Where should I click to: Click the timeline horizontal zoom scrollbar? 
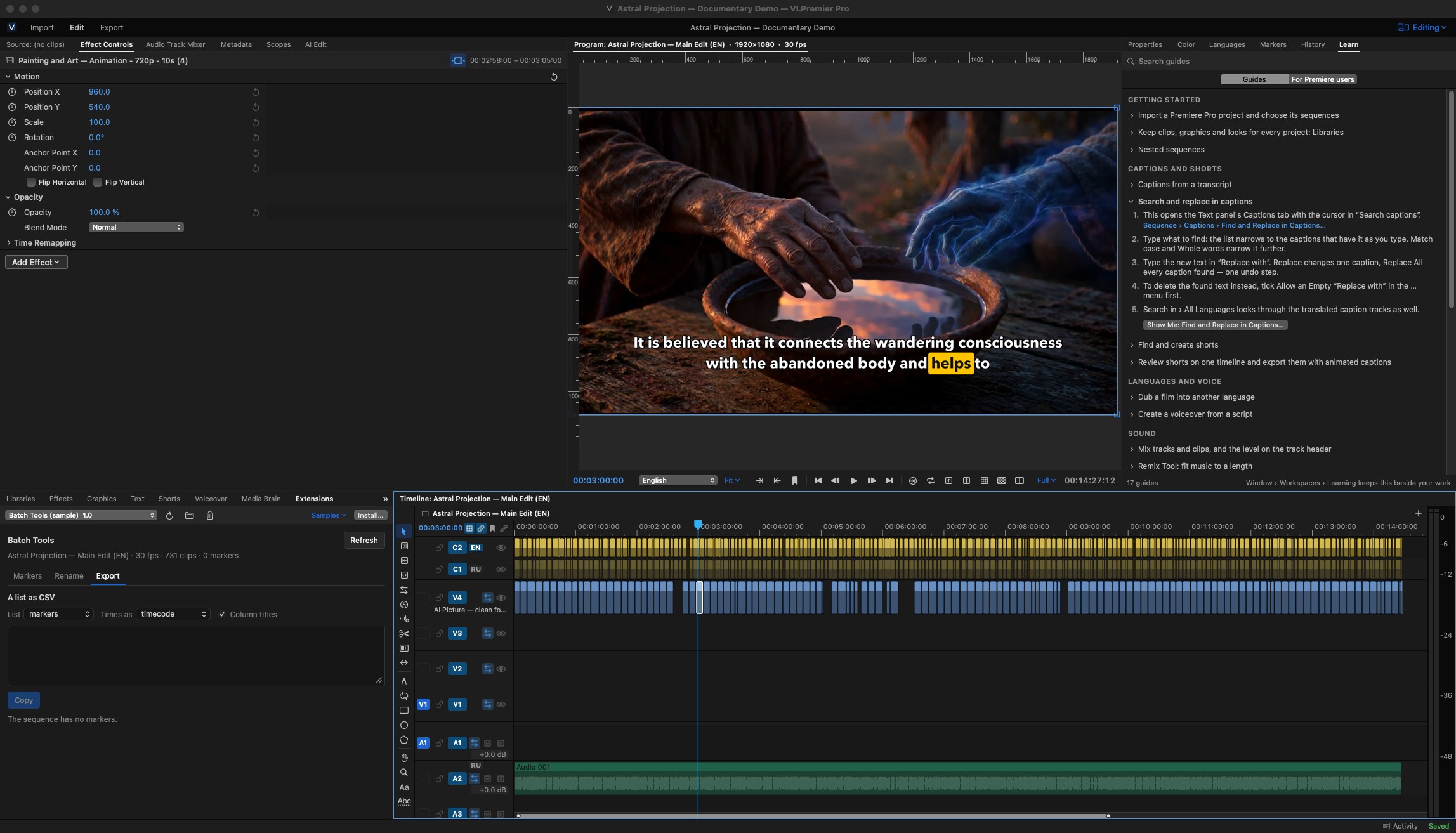813,815
